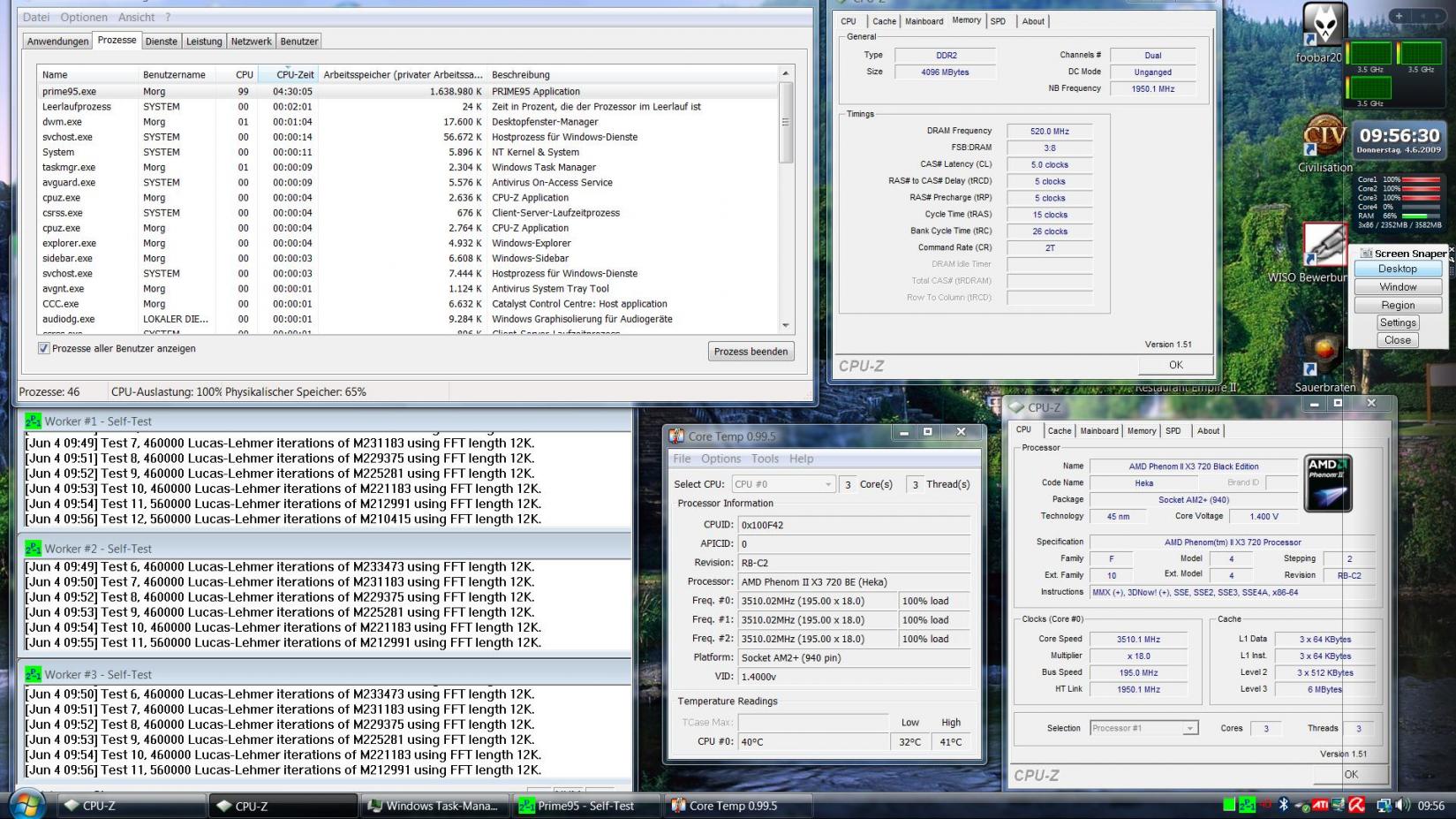The image size is (1456, 819).
Task: Click the CPU #0 temperature field in Core Temp
Action: [x=813, y=742]
